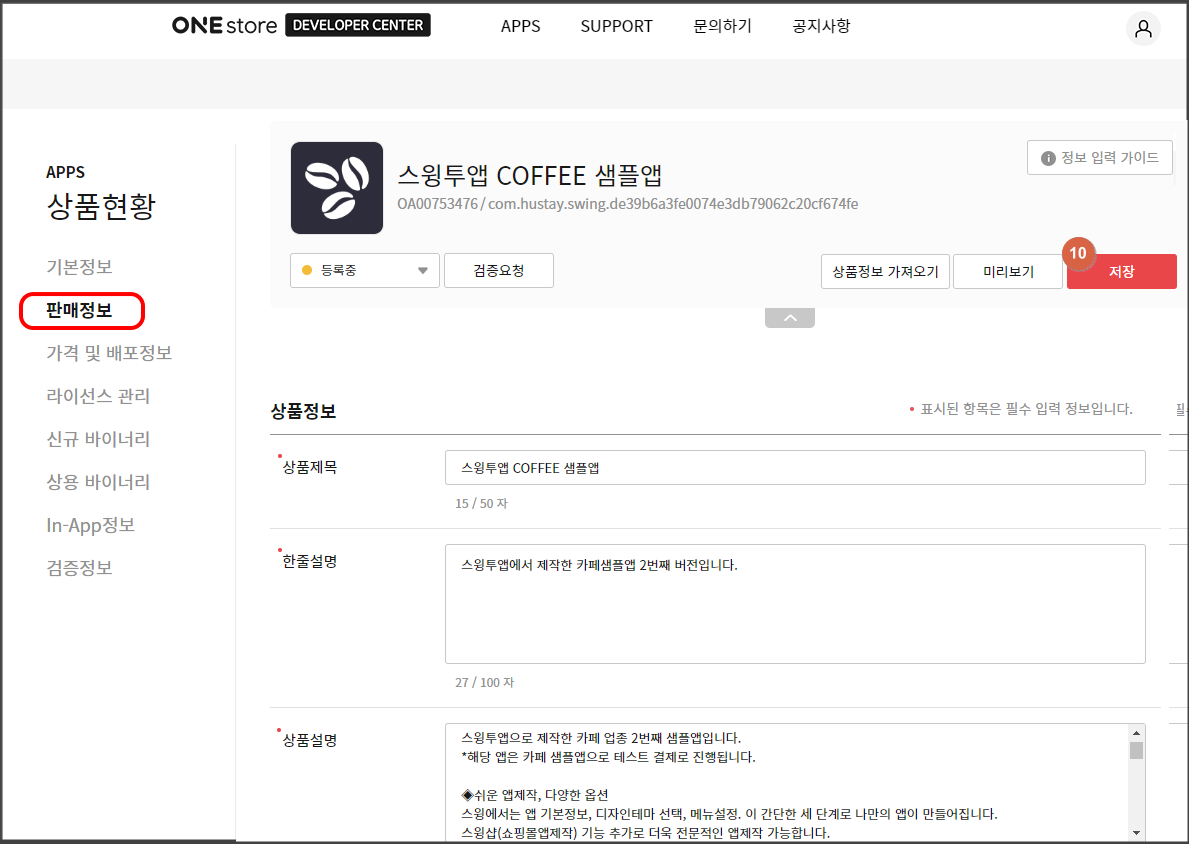Click the scroll-down arrow in 상품설명 box
Image resolution: width=1189 pixels, height=844 pixels.
point(1138,833)
